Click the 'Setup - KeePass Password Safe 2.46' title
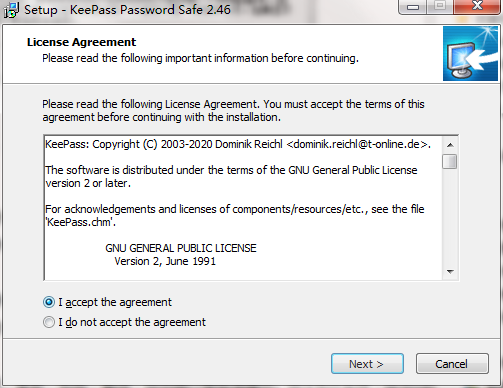Image resolution: width=503 pixels, height=388 pixels. [127, 10]
